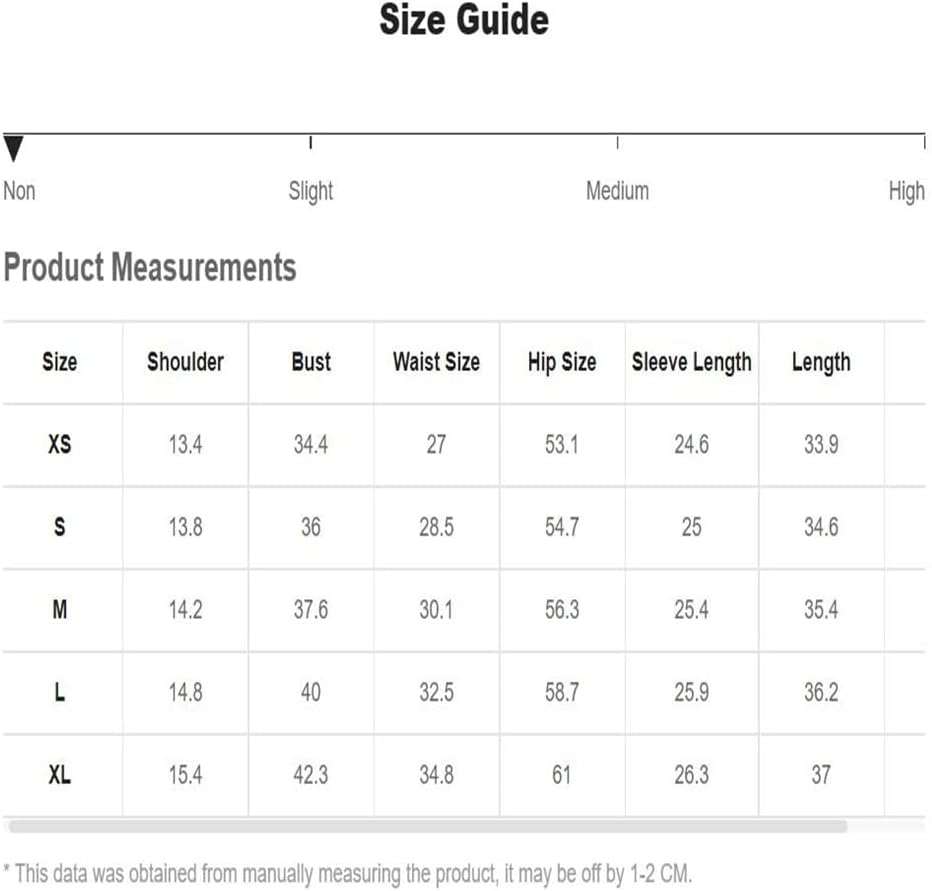This screenshot has width=932, height=891.
Task: Click the Length column header
Action: click(821, 362)
